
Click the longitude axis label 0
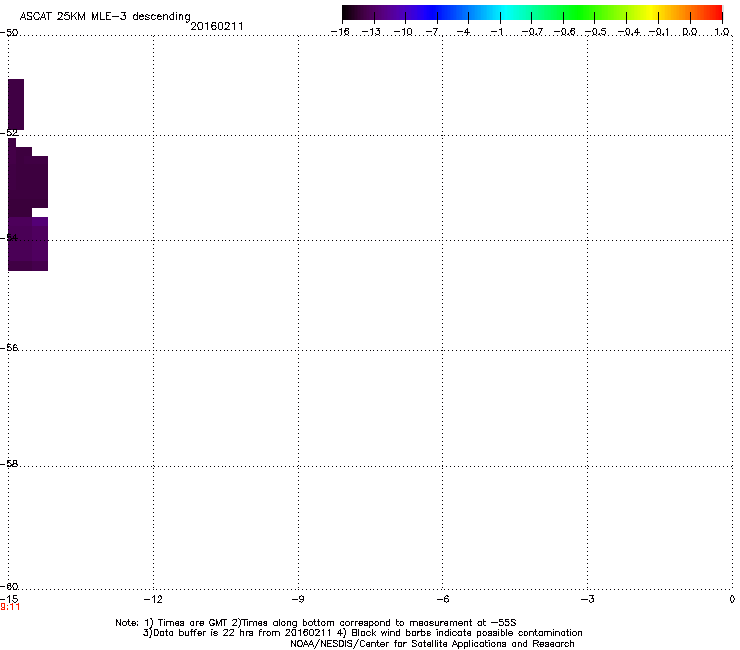pyautogui.click(x=732, y=599)
